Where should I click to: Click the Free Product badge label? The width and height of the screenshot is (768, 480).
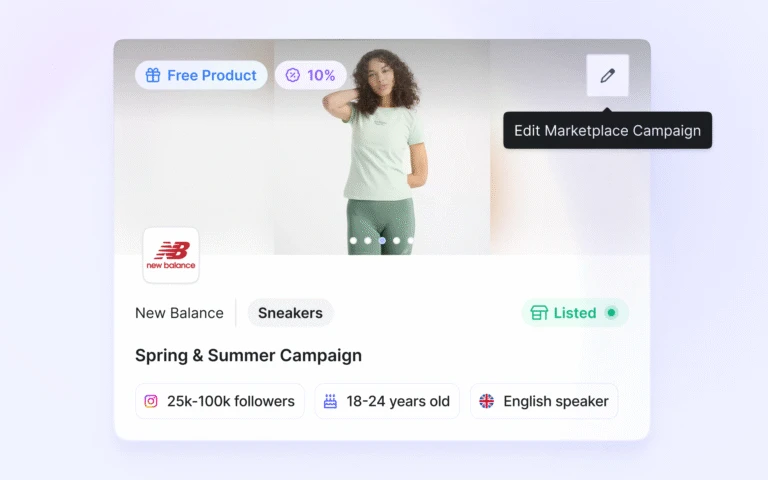212,75
